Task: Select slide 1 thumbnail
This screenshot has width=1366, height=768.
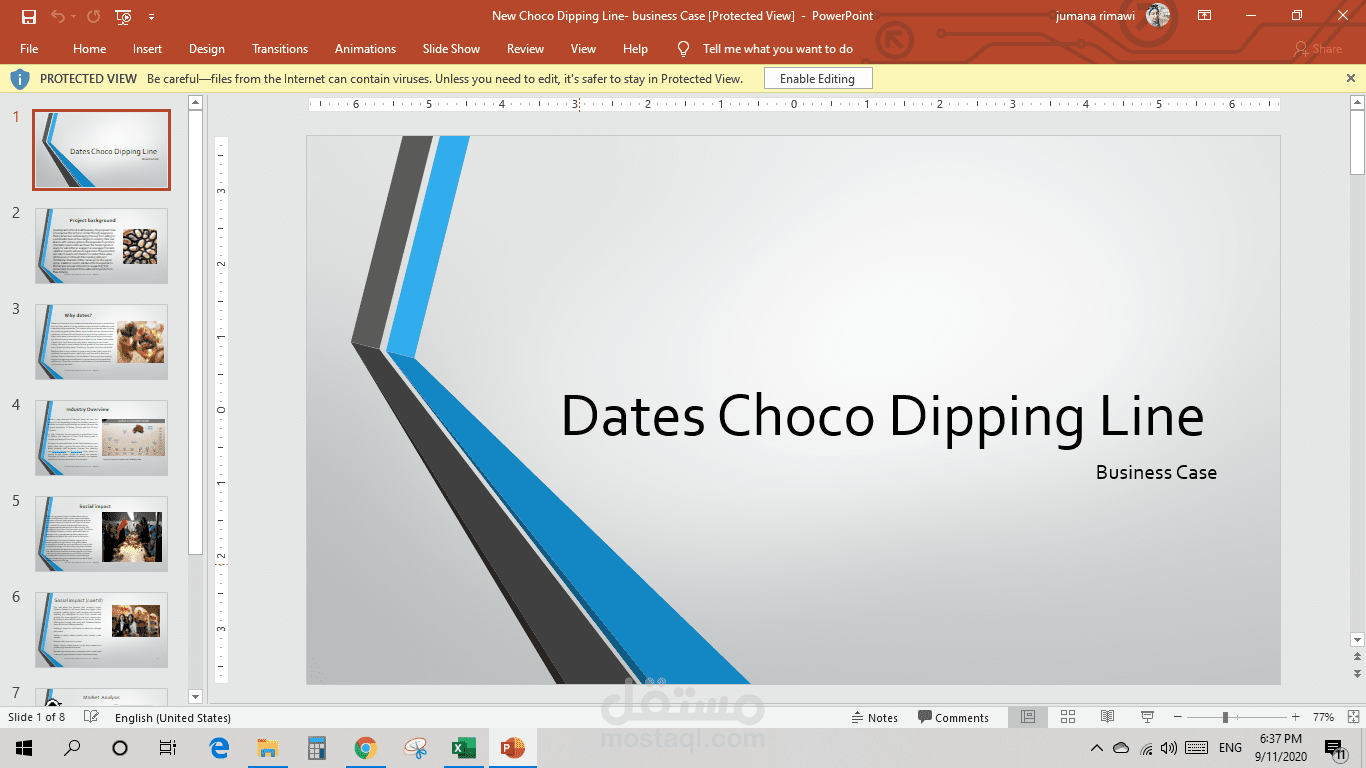Action: (x=101, y=150)
